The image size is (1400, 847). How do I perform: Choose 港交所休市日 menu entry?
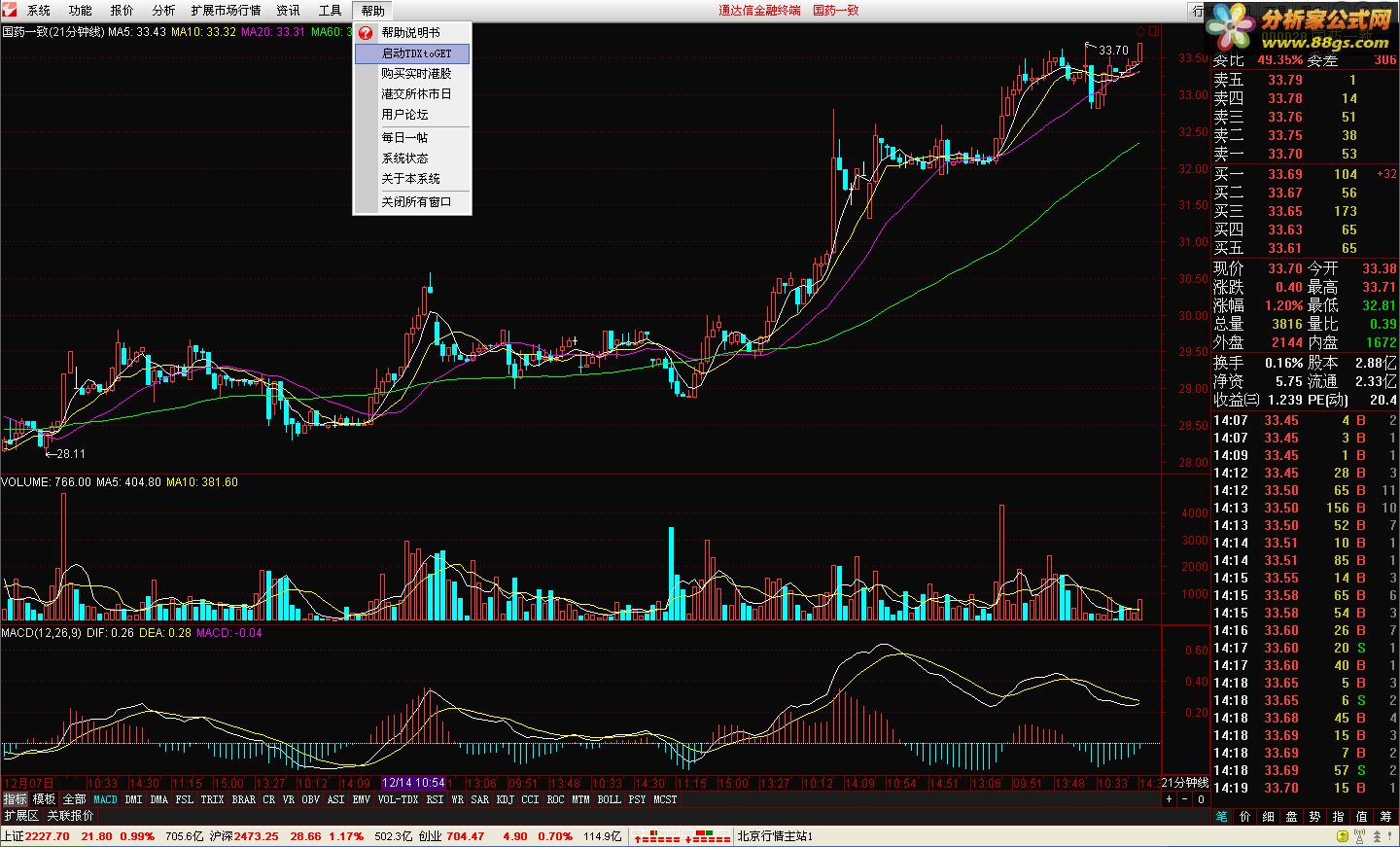point(412,94)
